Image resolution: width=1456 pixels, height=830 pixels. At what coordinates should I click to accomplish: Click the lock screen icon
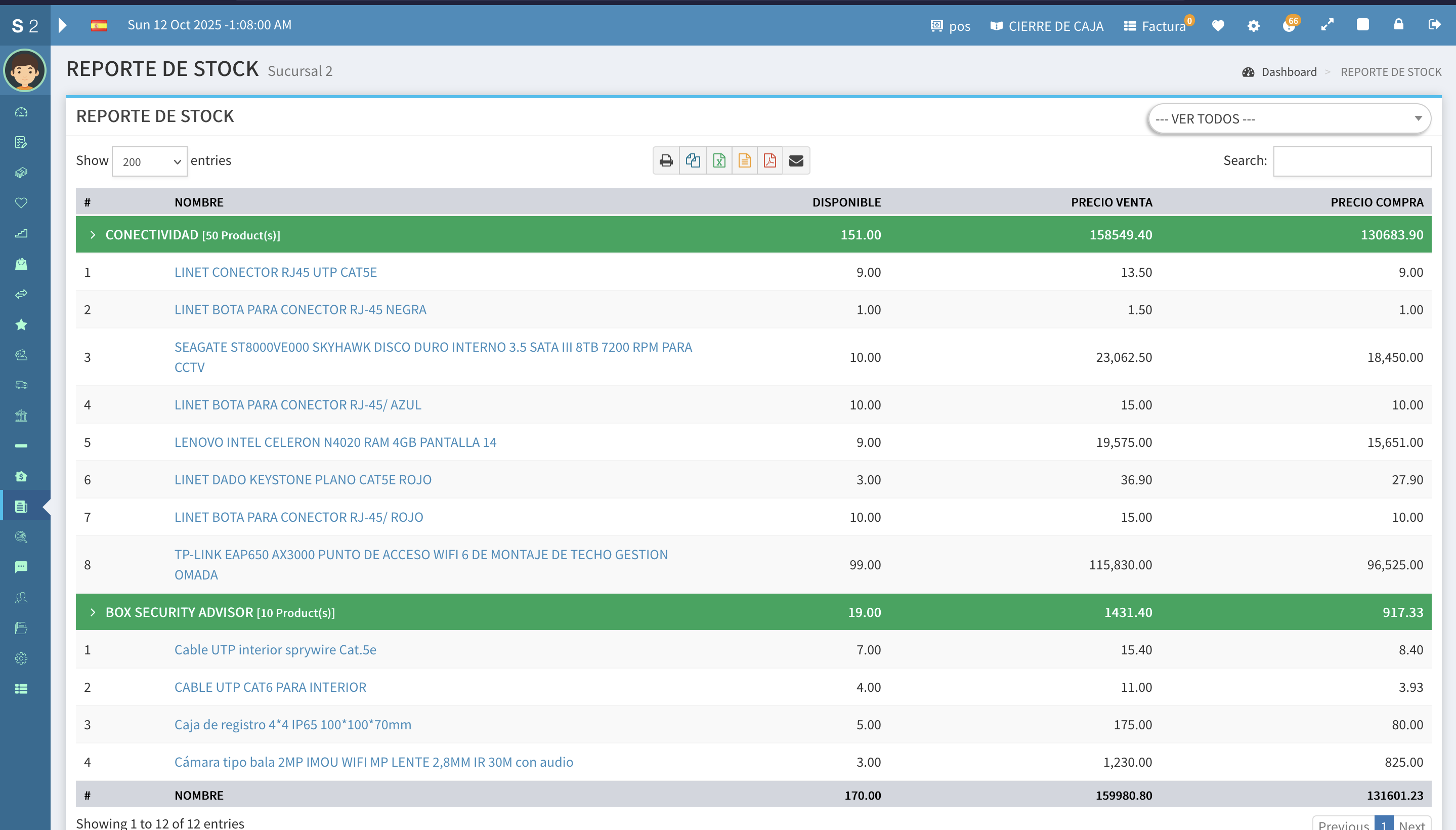(x=1398, y=24)
